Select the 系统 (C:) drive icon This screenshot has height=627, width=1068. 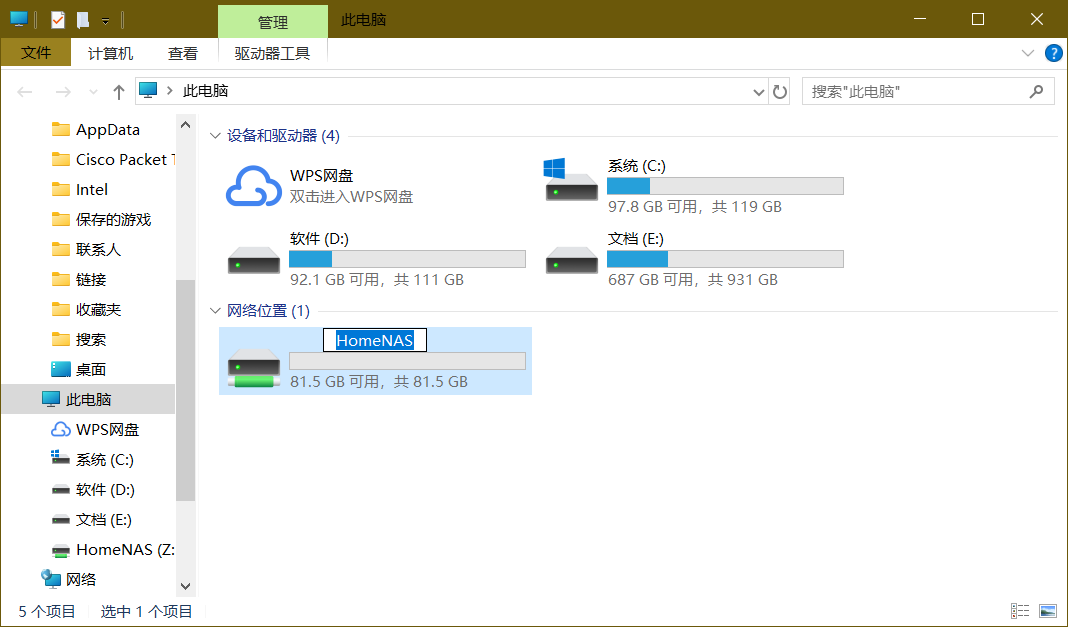coord(571,181)
